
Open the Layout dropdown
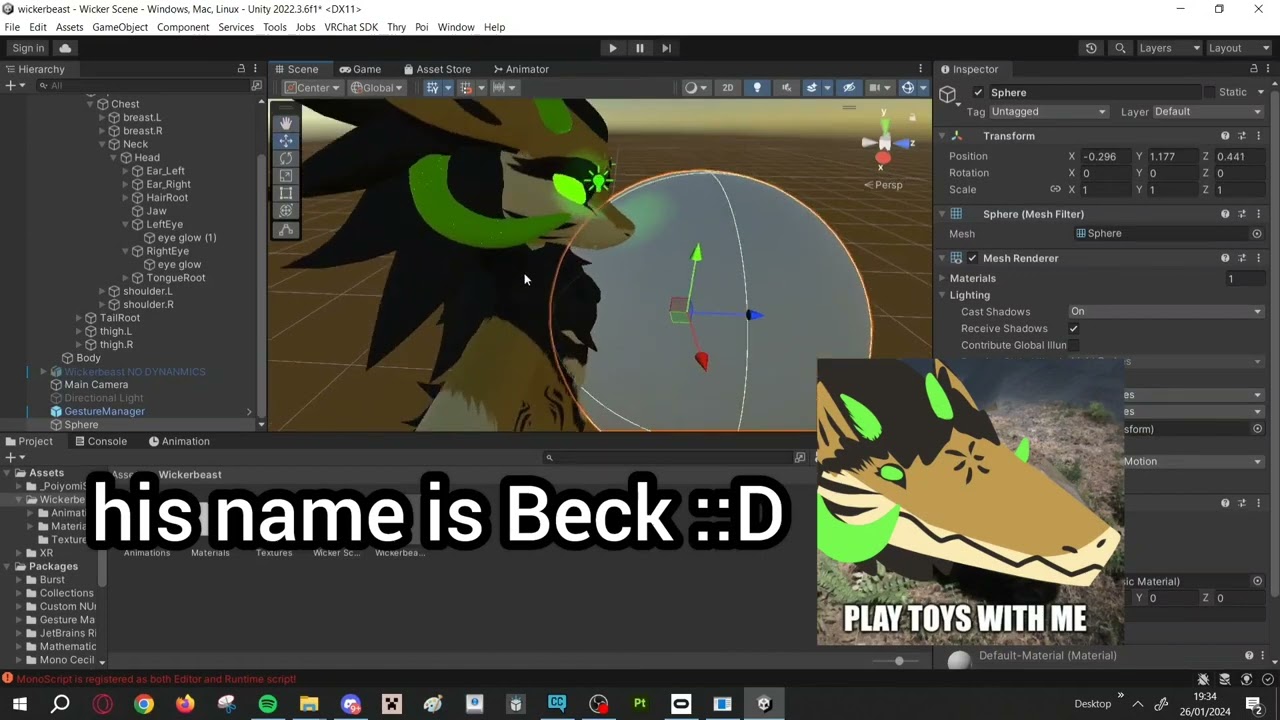(1237, 48)
